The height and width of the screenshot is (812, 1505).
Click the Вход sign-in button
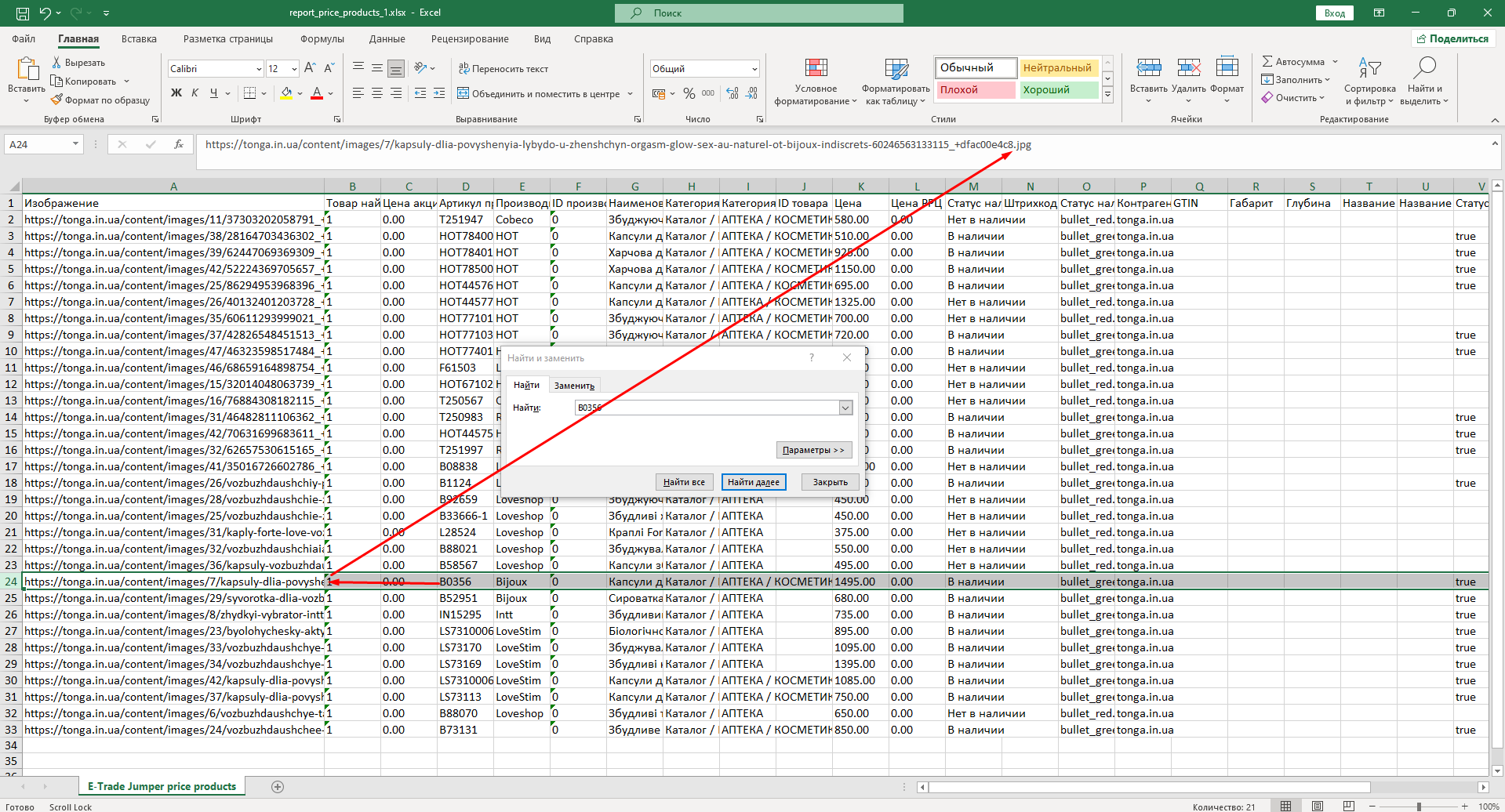[x=1335, y=13]
